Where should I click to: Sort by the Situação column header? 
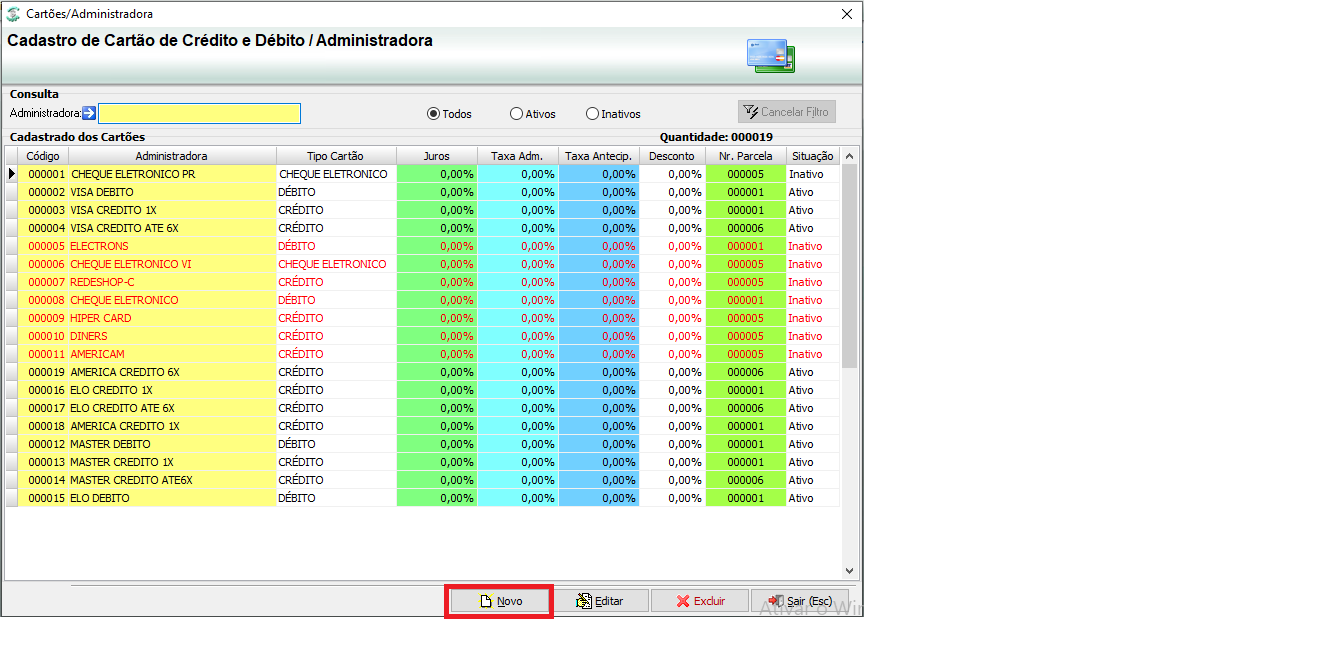pos(812,156)
